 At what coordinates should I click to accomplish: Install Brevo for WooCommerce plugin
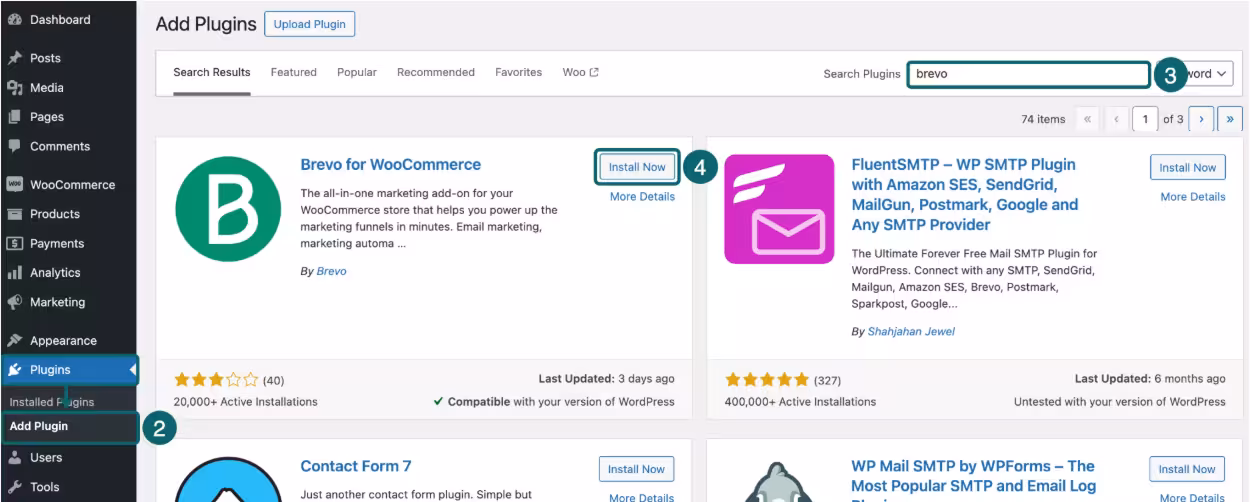pos(637,167)
